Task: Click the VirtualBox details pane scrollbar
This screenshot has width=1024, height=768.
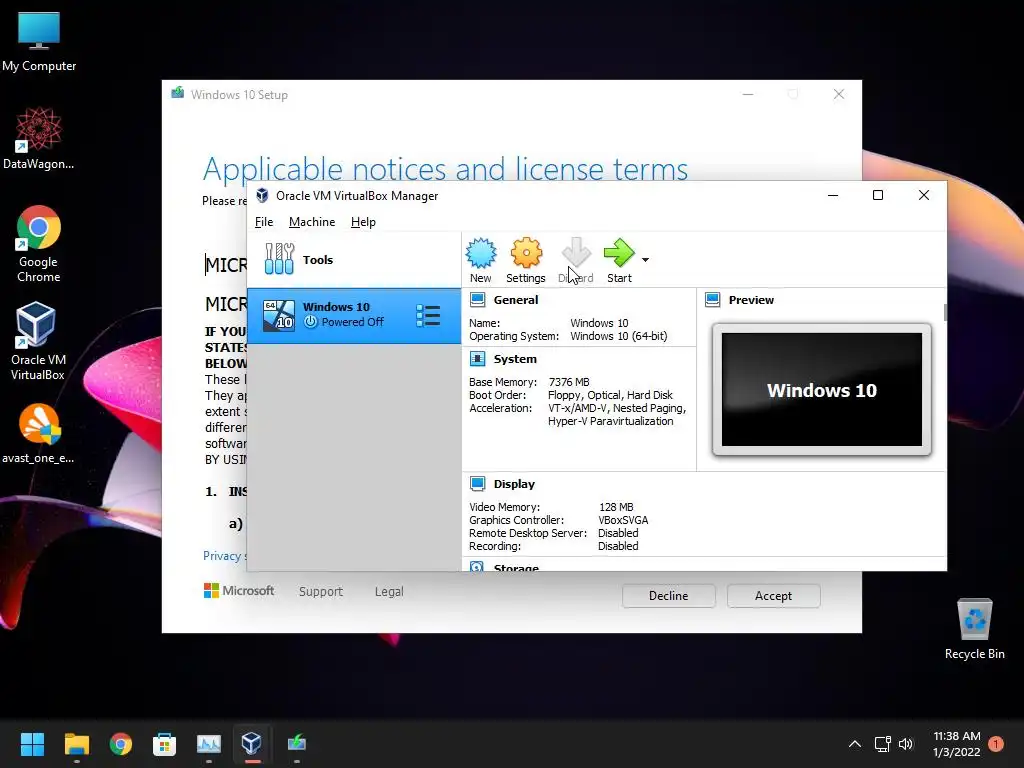Action: pos(944,313)
